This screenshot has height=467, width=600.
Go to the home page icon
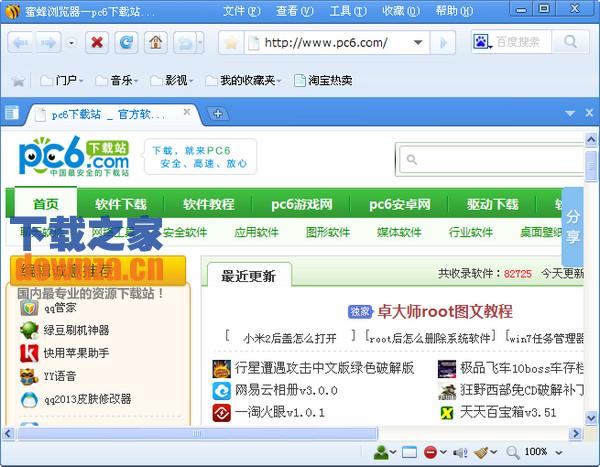click(156, 42)
